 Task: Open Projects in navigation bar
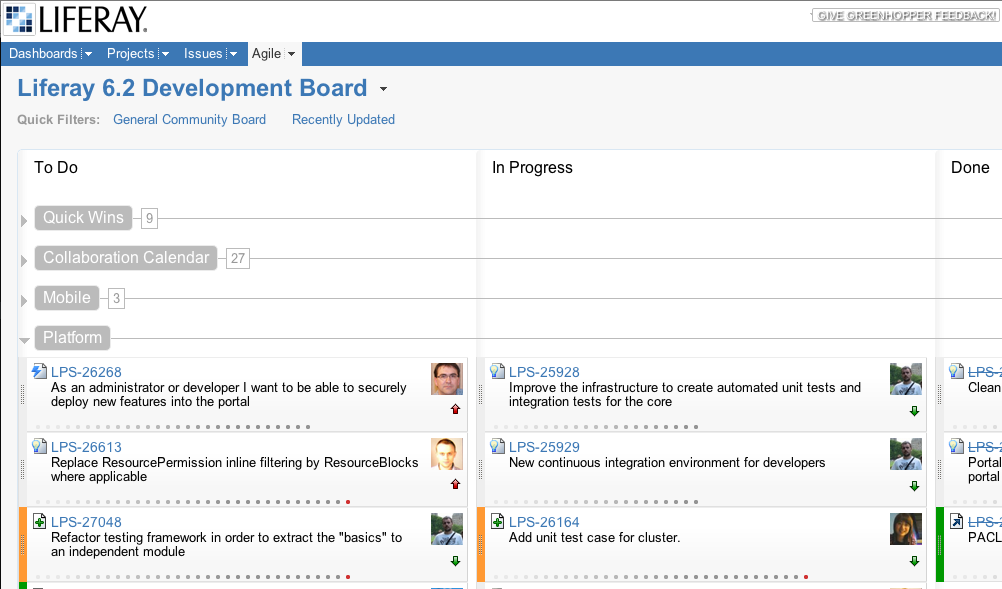[130, 54]
